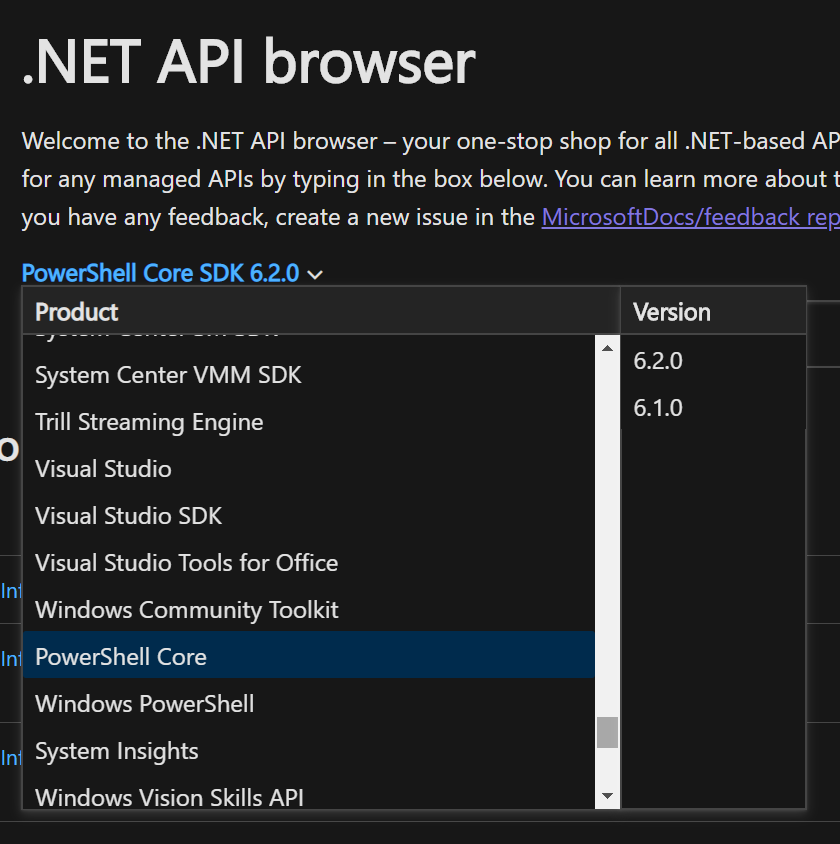Select Windows Community Toolkit product

(x=186, y=609)
